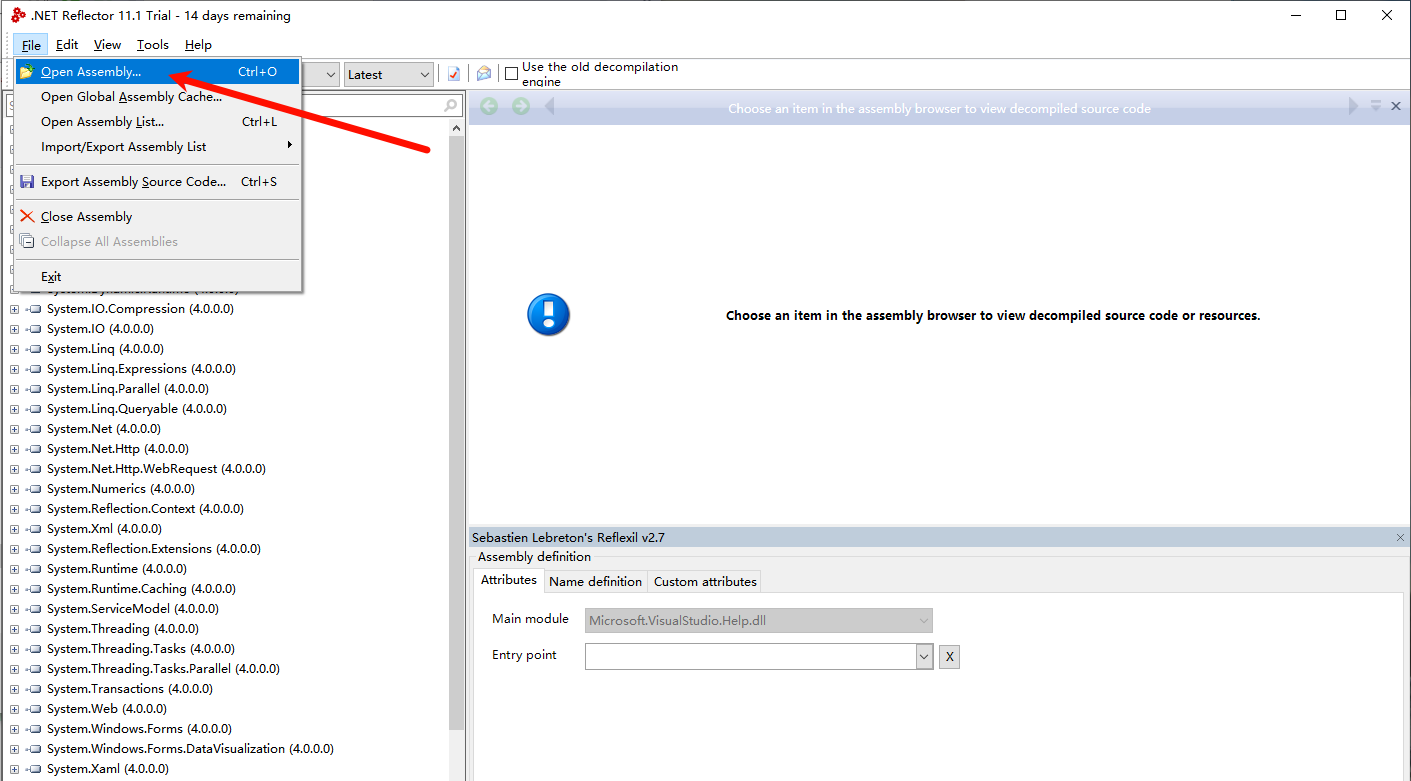Click the search magnifier icon
1411x781 pixels.
pyautogui.click(x=451, y=106)
